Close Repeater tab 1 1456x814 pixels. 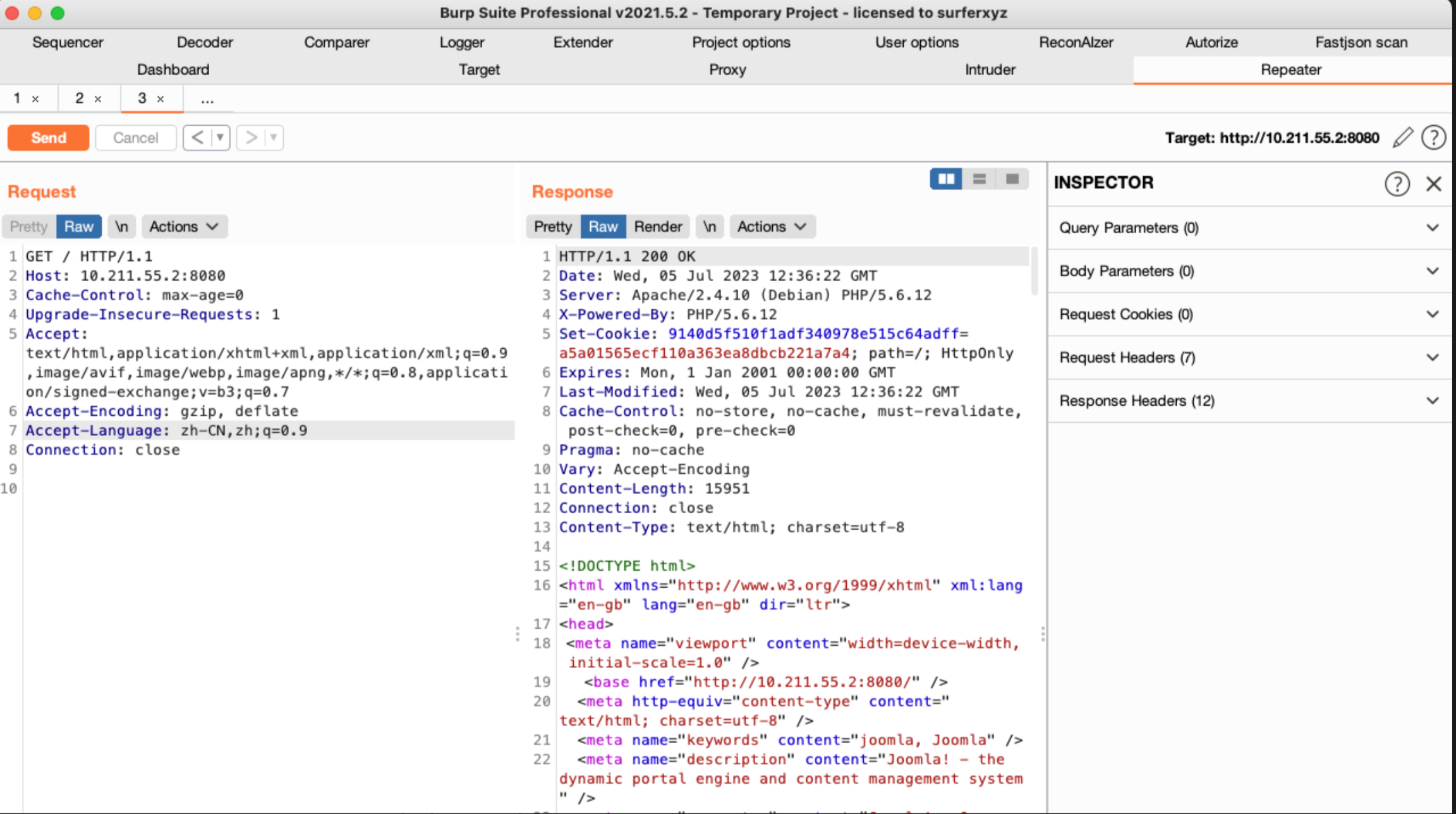click(35, 99)
